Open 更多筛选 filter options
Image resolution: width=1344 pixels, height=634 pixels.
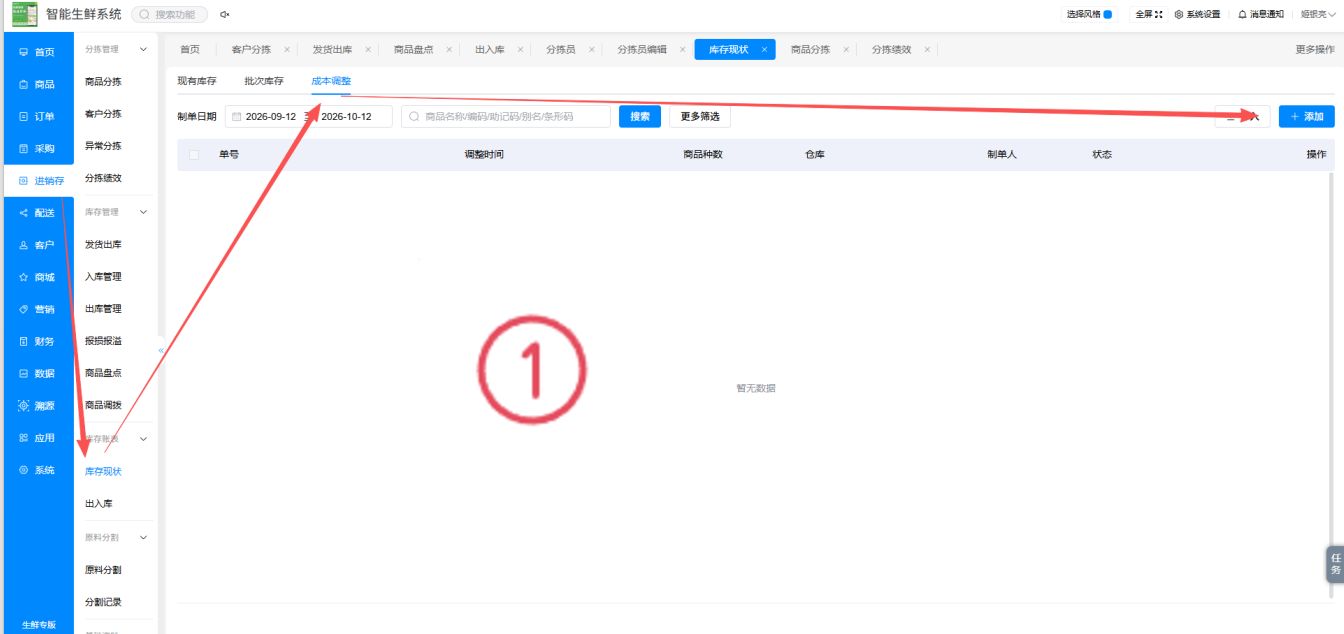coord(700,117)
